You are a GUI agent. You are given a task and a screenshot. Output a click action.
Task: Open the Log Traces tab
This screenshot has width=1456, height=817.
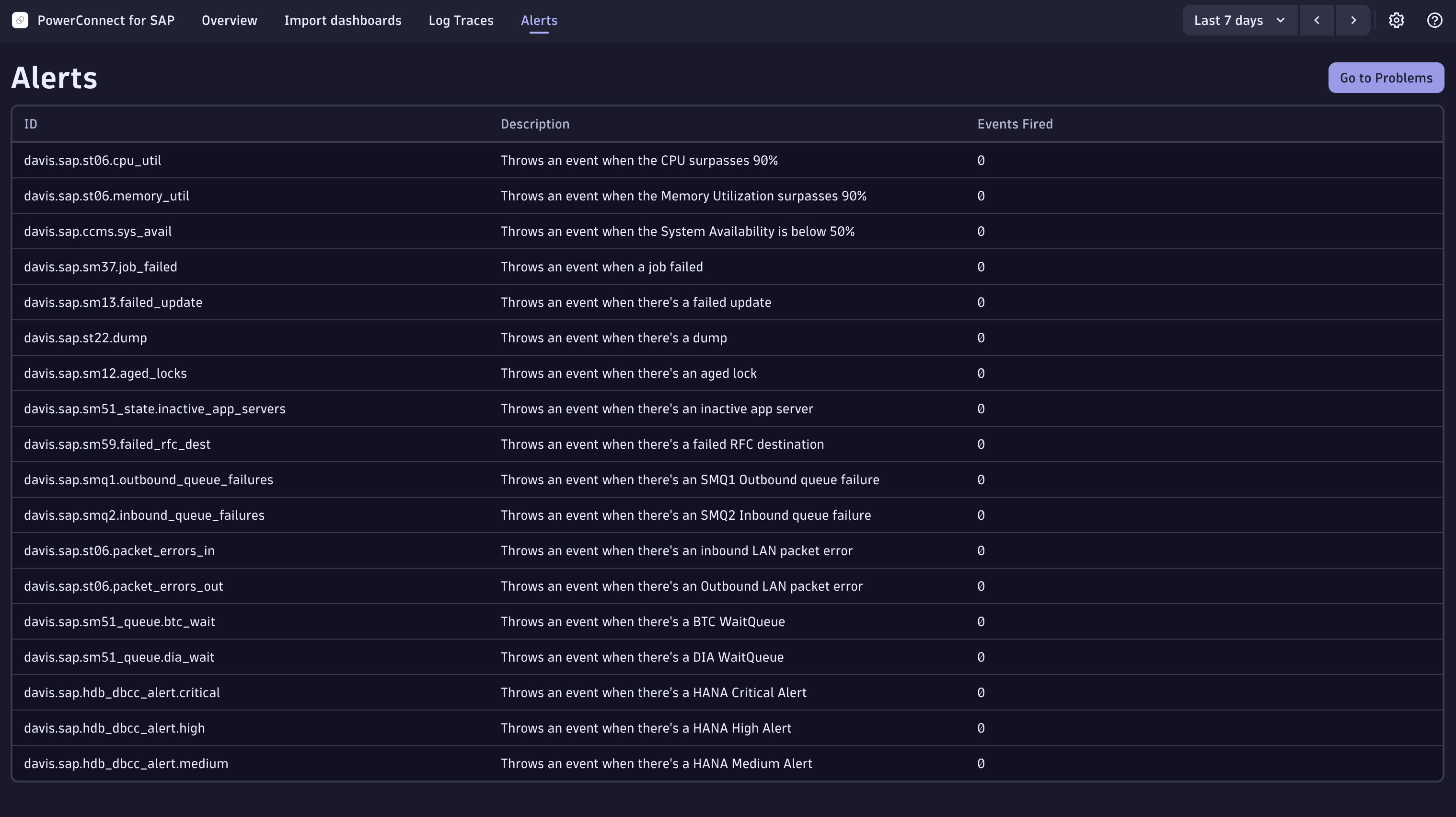click(x=461, y=20)
